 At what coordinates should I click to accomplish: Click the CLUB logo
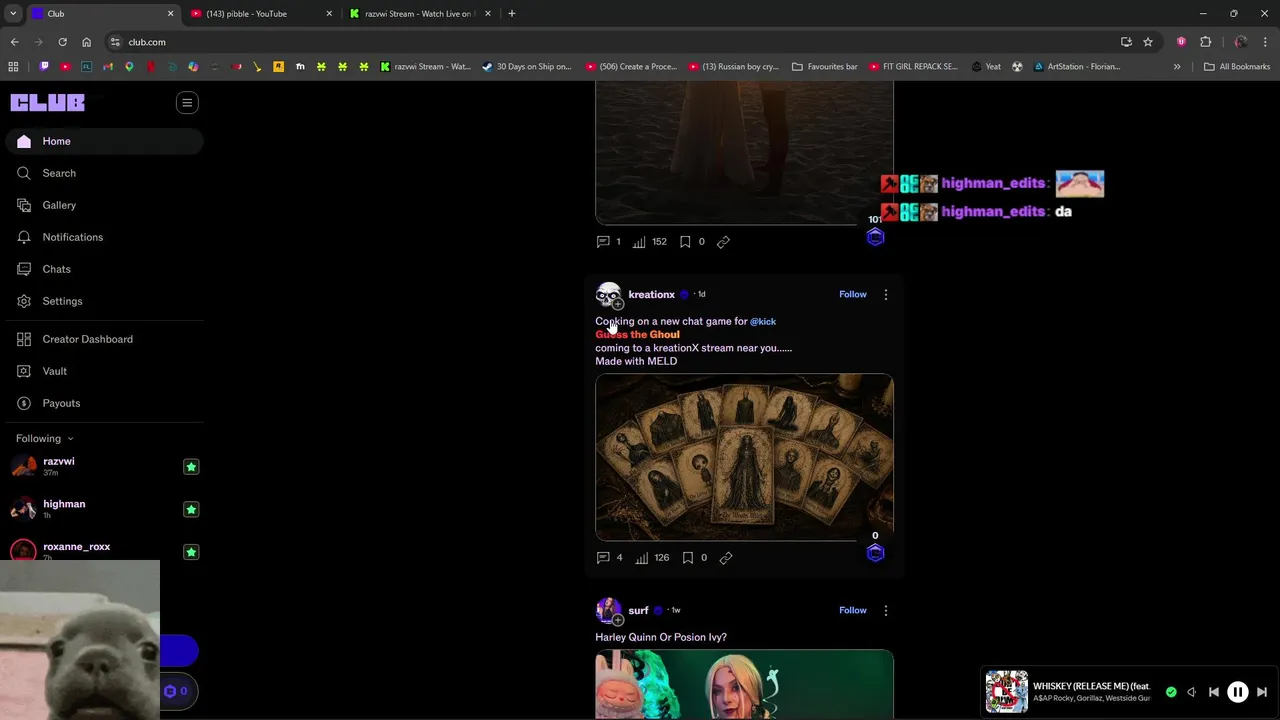[x=47, y=102]
